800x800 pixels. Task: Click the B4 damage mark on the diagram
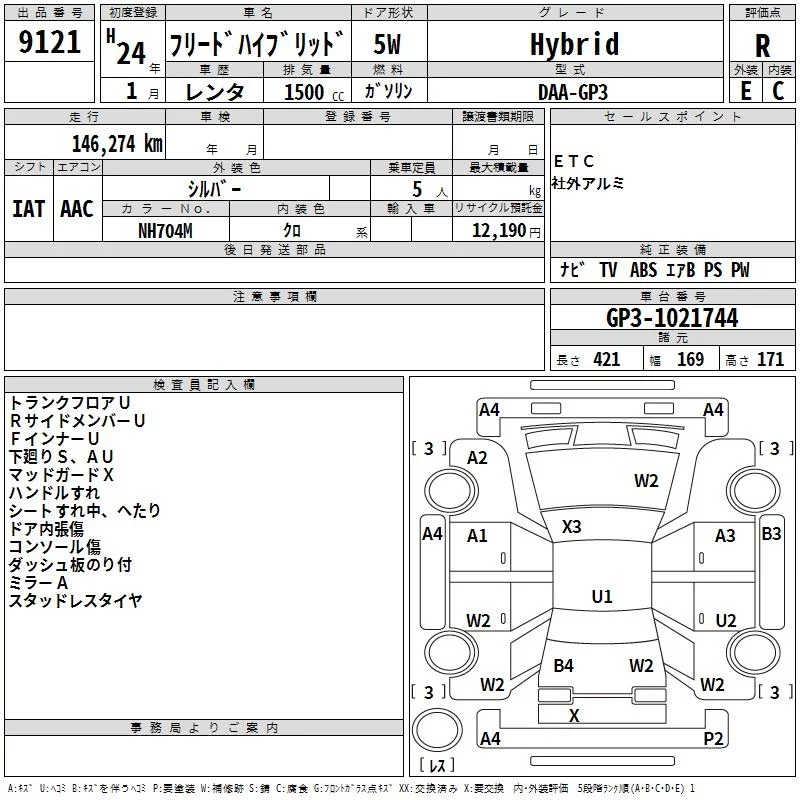[x=563, y=666]
